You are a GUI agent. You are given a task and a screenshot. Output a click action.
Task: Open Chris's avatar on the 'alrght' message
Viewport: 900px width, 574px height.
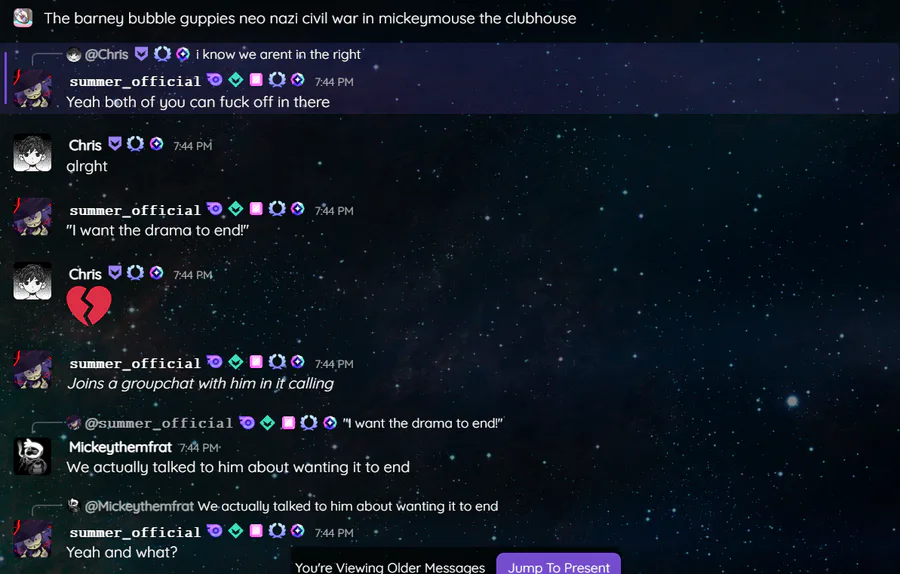pos(32,153)
